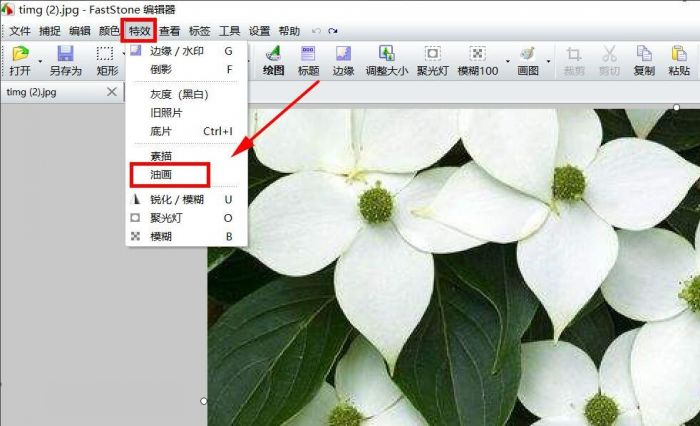700x426 pixels.
Task: Choose 聚光灯 entry in effects menu
Action: [x=187, y=218]
